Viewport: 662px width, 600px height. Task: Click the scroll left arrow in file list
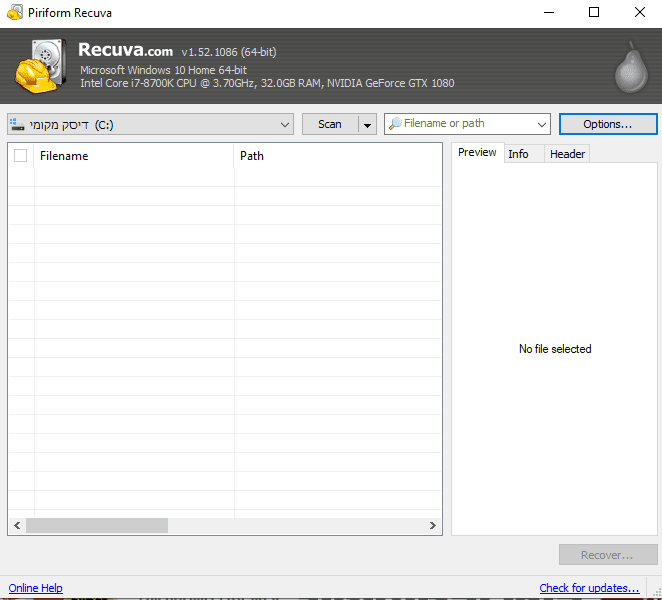click(17, 525)
